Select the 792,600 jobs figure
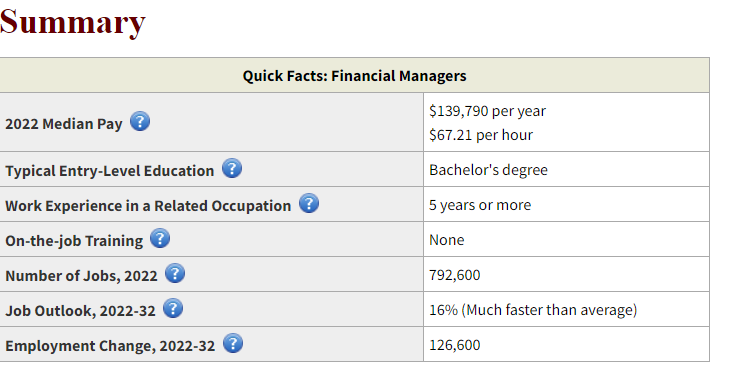740x369 pixels. (454, 275)
